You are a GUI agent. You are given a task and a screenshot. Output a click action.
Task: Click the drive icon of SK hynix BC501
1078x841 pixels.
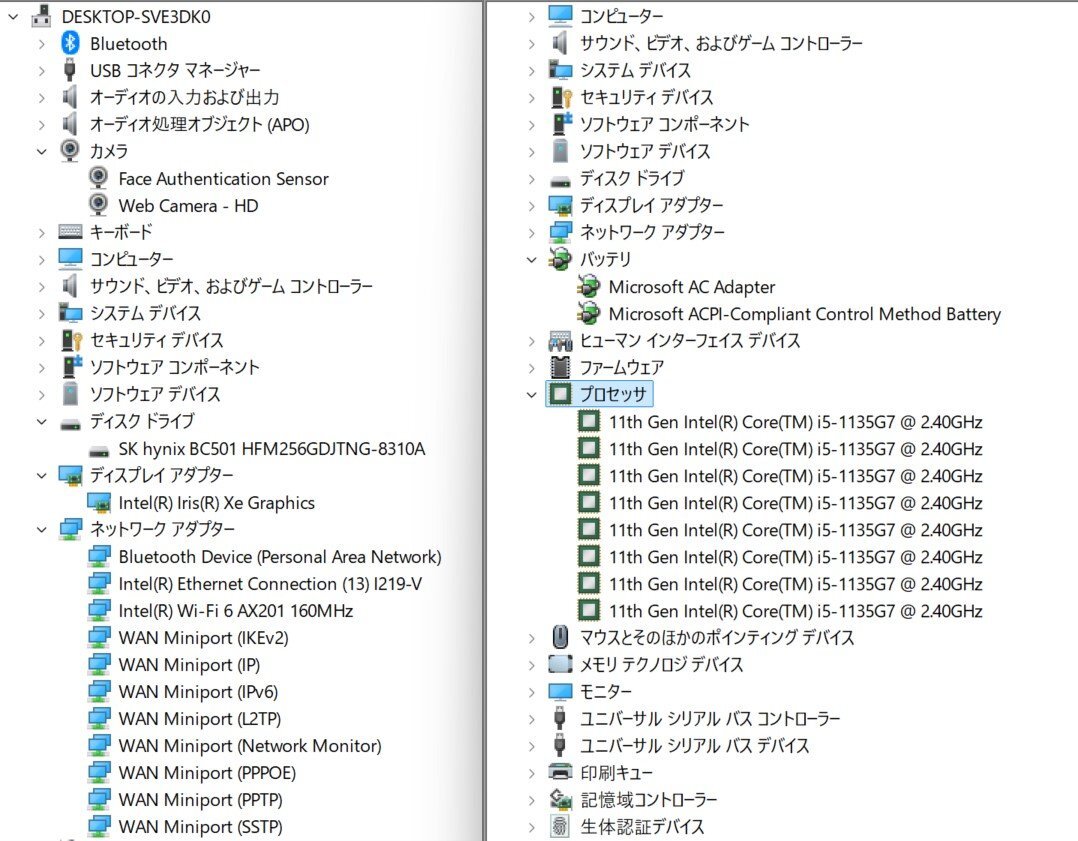[99, 450]
